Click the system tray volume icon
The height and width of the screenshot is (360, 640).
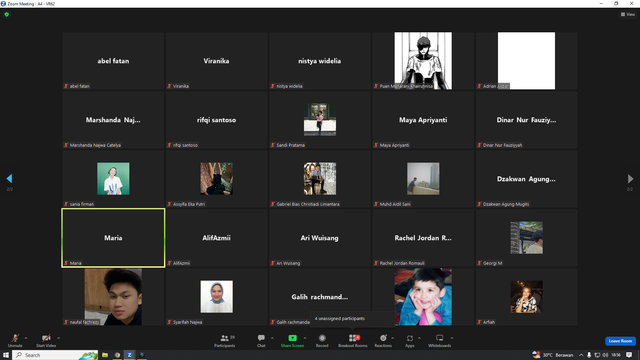[x=605, y=355]
